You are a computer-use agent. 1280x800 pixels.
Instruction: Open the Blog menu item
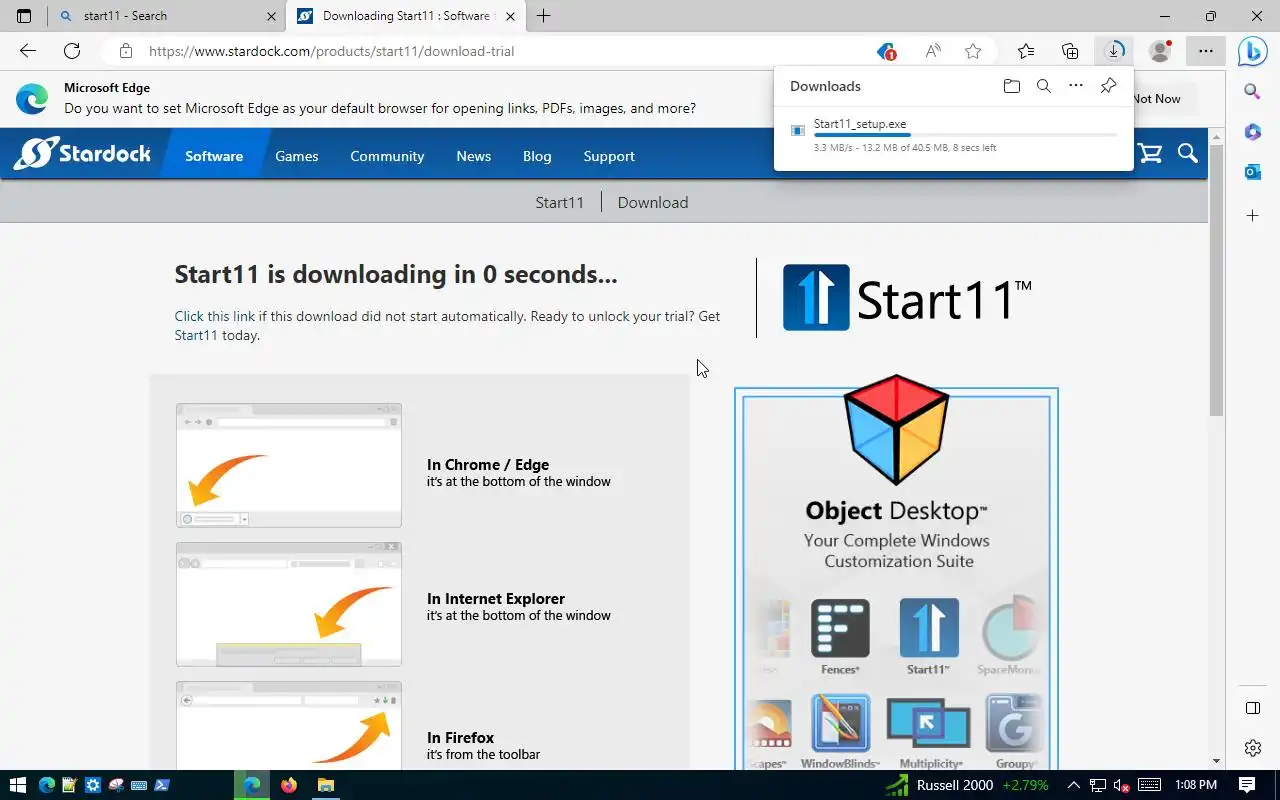tap(537, 156)
